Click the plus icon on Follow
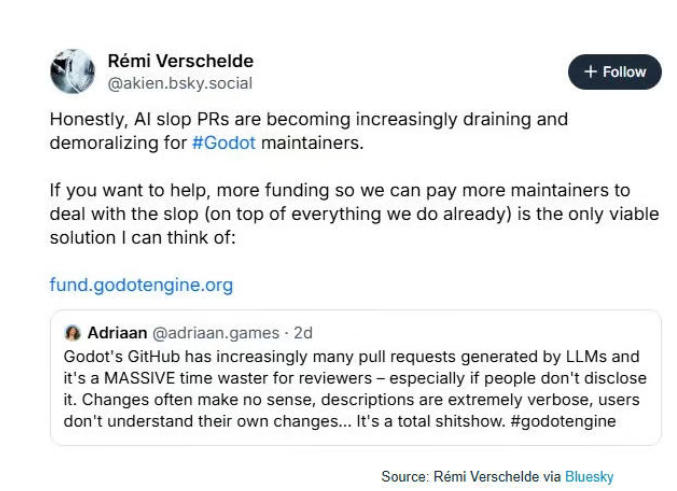Viewport: 677px width, 491px height. coord(591,72)
